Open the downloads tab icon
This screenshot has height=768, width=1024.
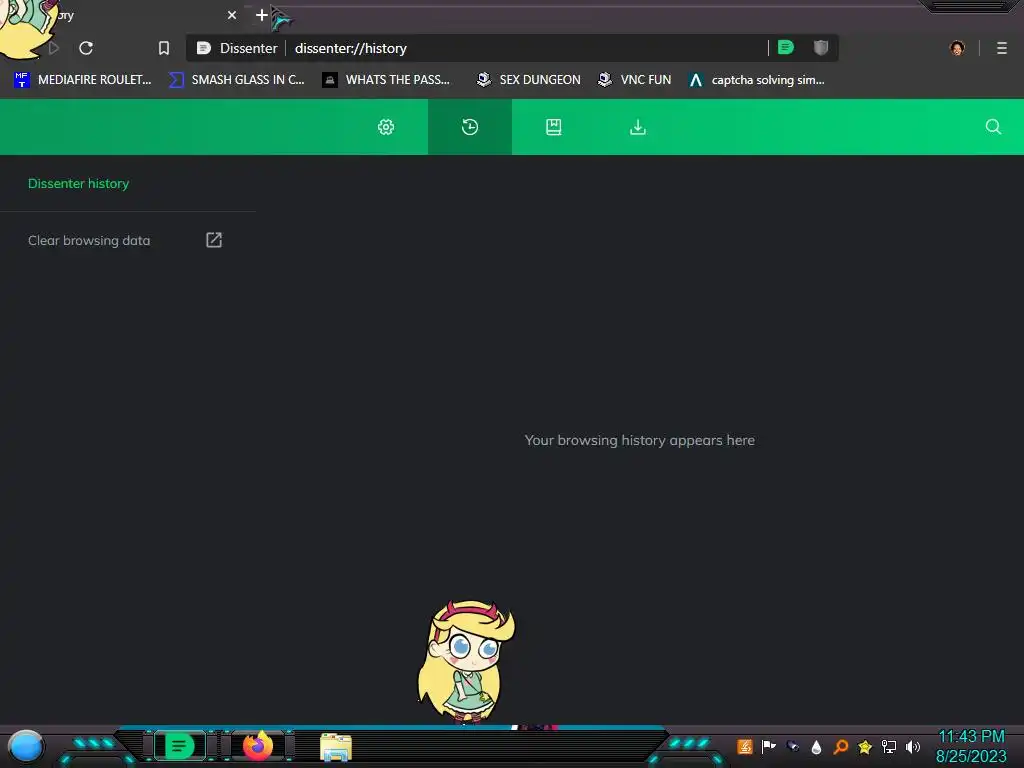(x=637, y=127)
